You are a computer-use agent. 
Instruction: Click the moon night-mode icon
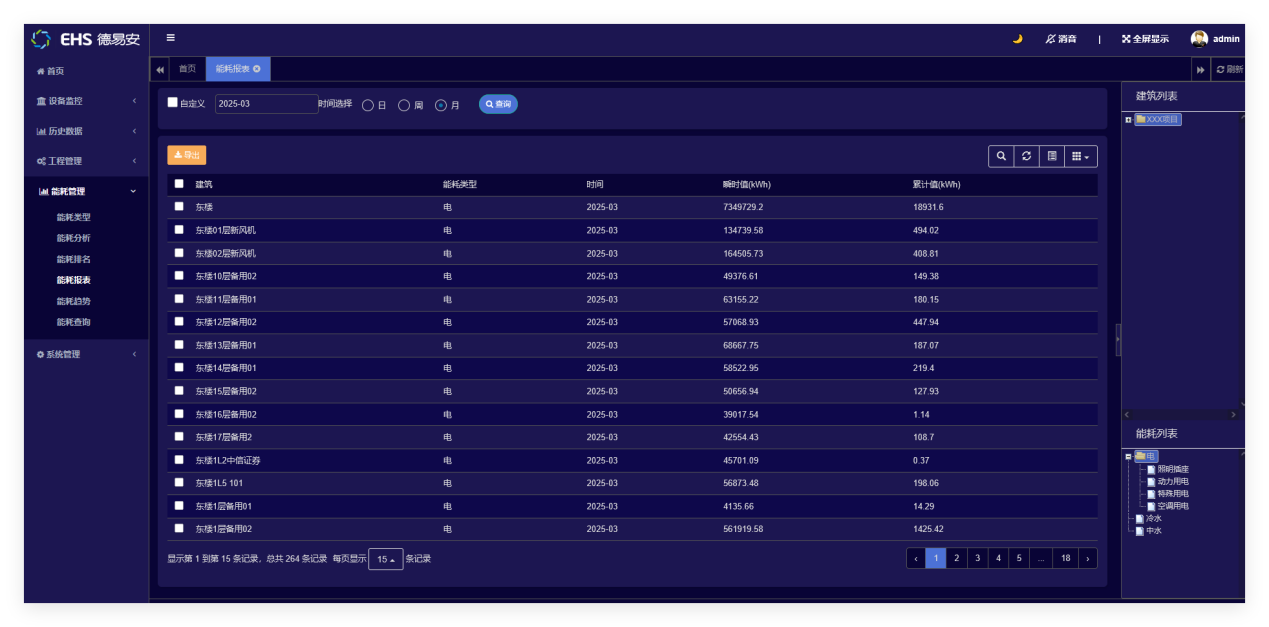1017,39
